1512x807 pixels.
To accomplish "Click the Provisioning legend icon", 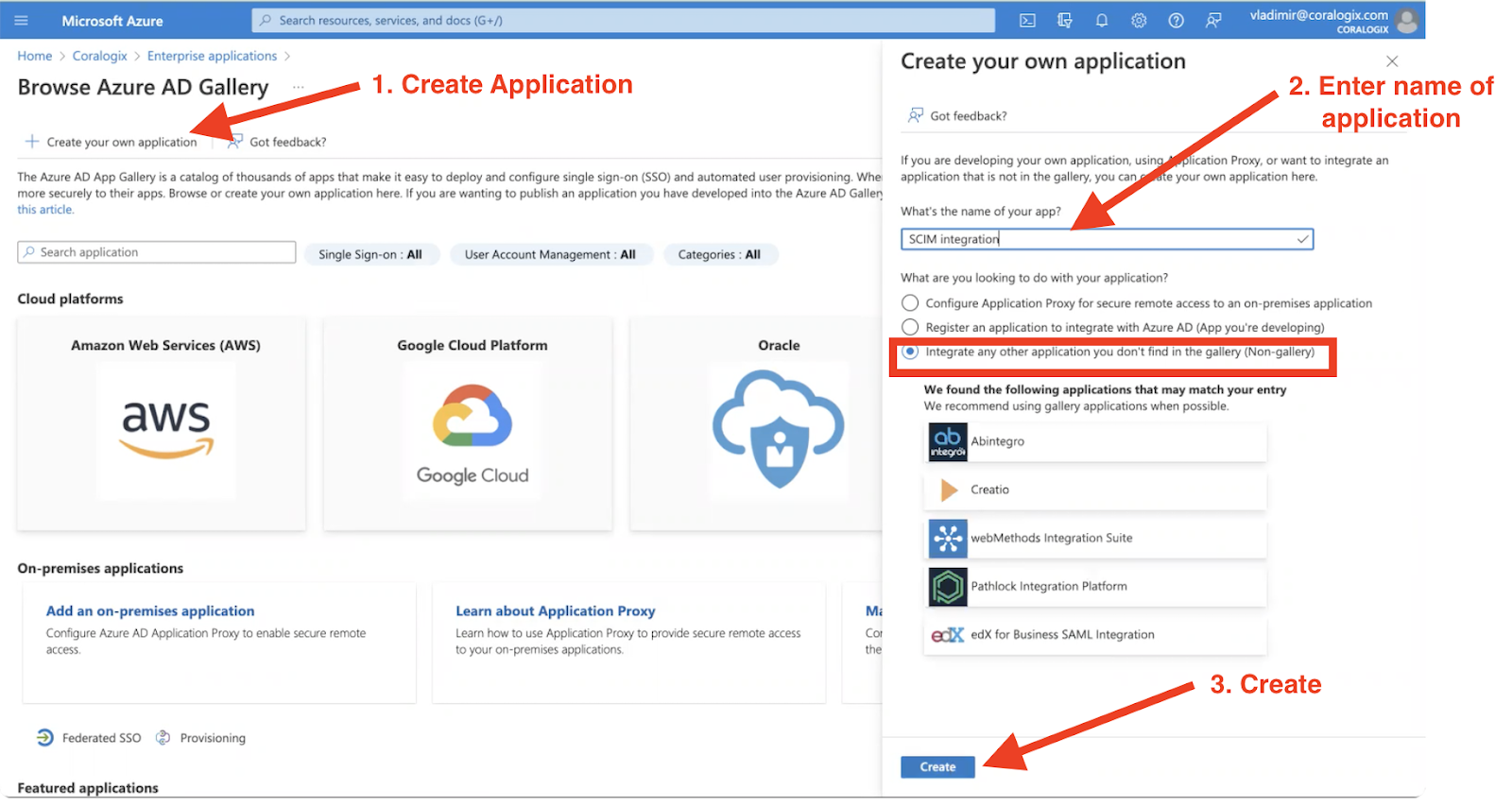I will coord(163,738).
